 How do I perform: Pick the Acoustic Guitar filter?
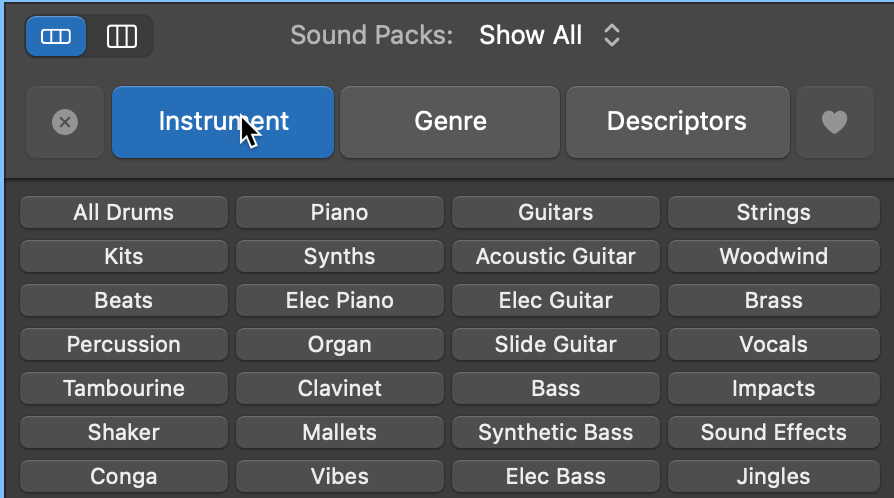[556, 256]
